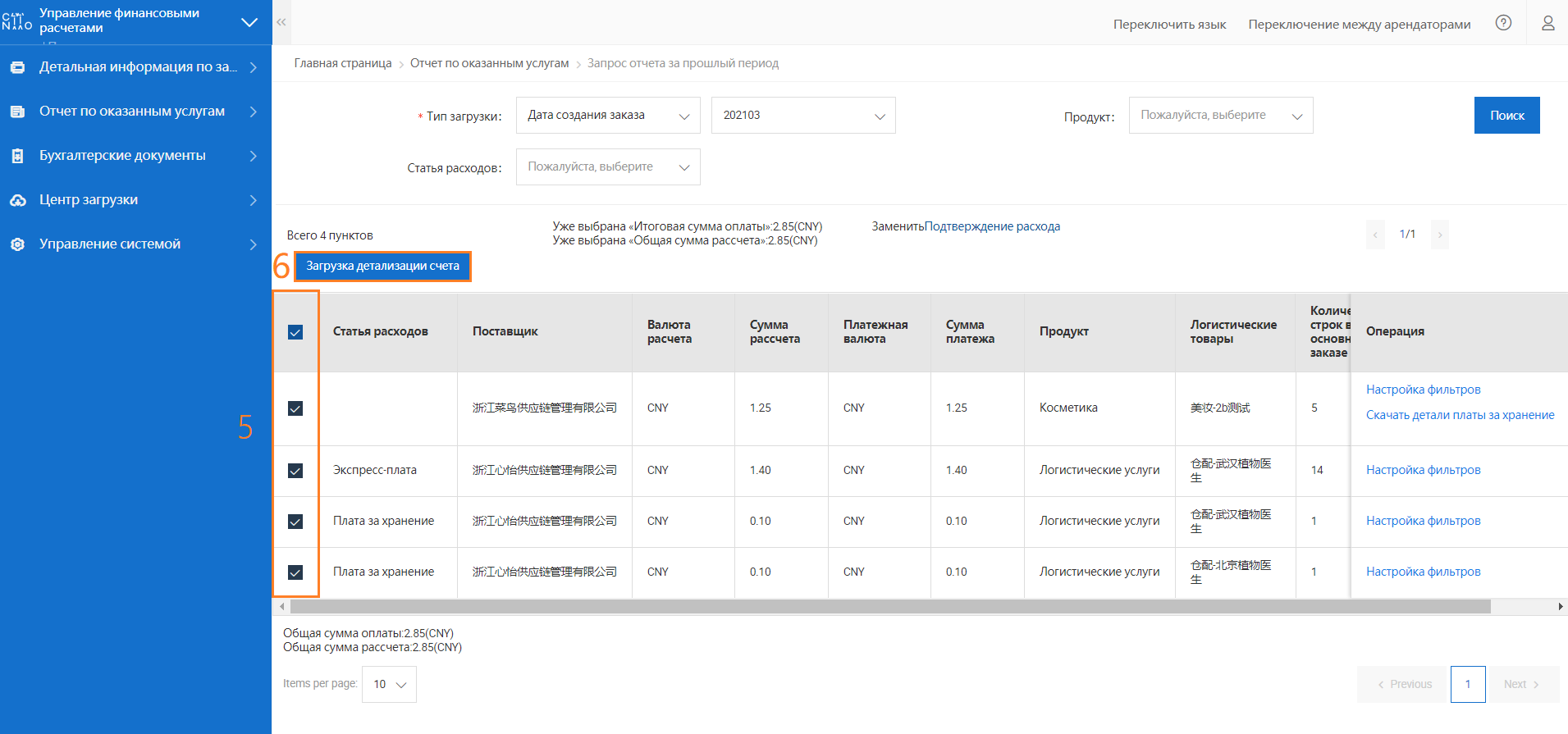The width and height of the screenshot is (1568, 734).
Task: Click the download center cloud icon
Action: click(17, 200)
